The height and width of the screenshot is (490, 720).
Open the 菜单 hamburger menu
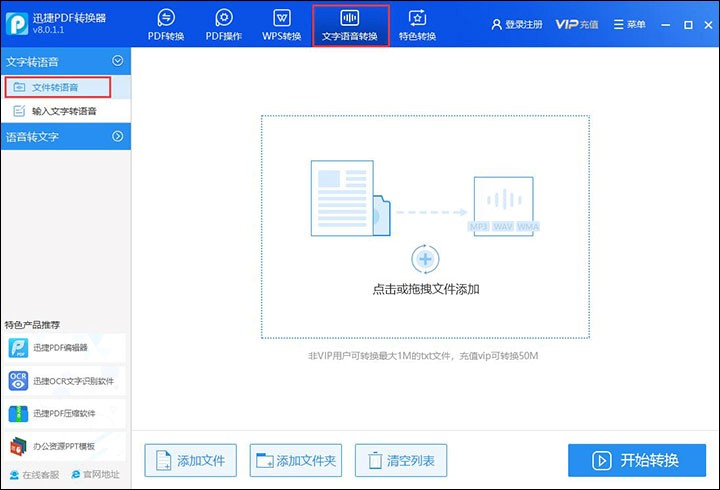click(630, 24)
